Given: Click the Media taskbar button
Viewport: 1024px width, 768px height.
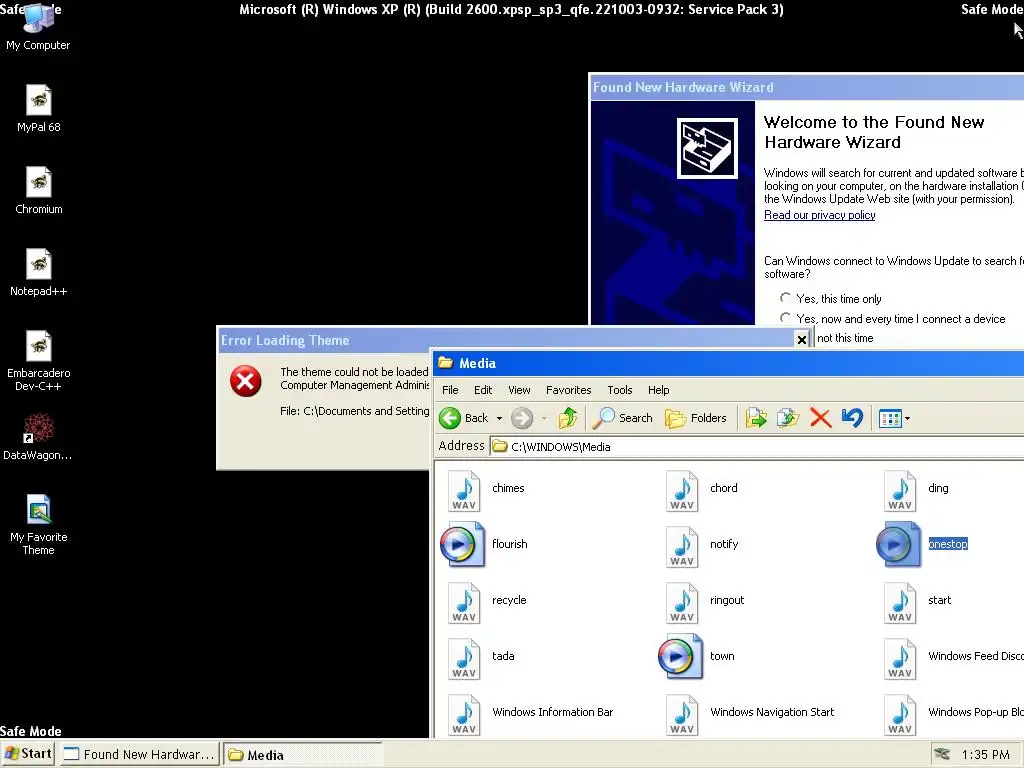Looking at the screenshot, I should pos(302,754).
